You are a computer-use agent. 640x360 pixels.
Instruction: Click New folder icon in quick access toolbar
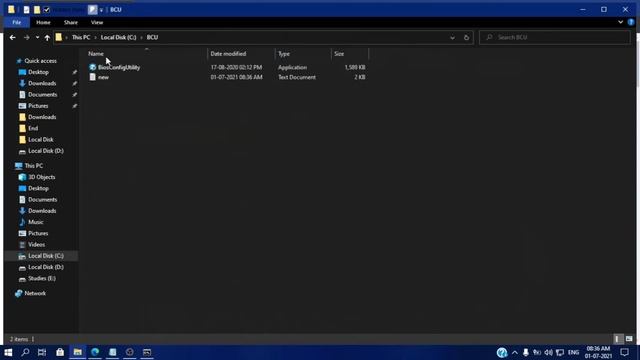pyautogui.click(x=37, y=9)
